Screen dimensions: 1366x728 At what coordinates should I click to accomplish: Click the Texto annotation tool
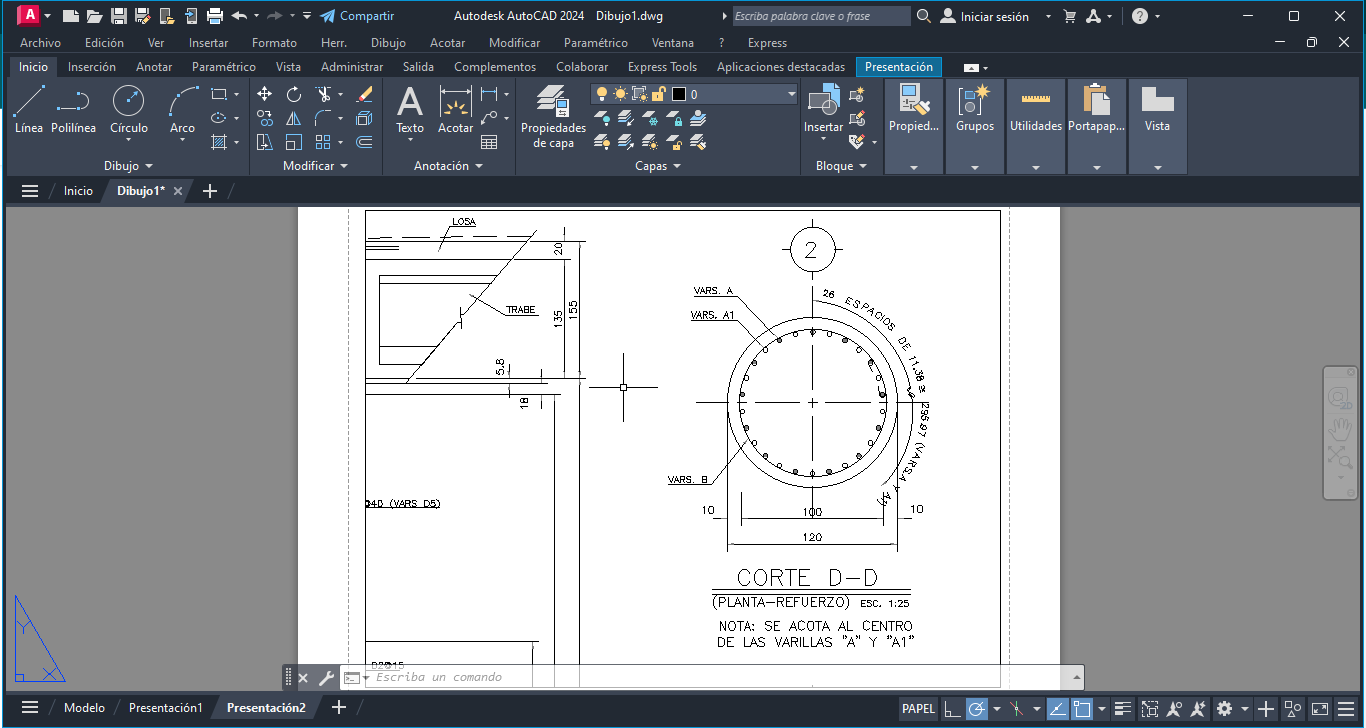410,110
